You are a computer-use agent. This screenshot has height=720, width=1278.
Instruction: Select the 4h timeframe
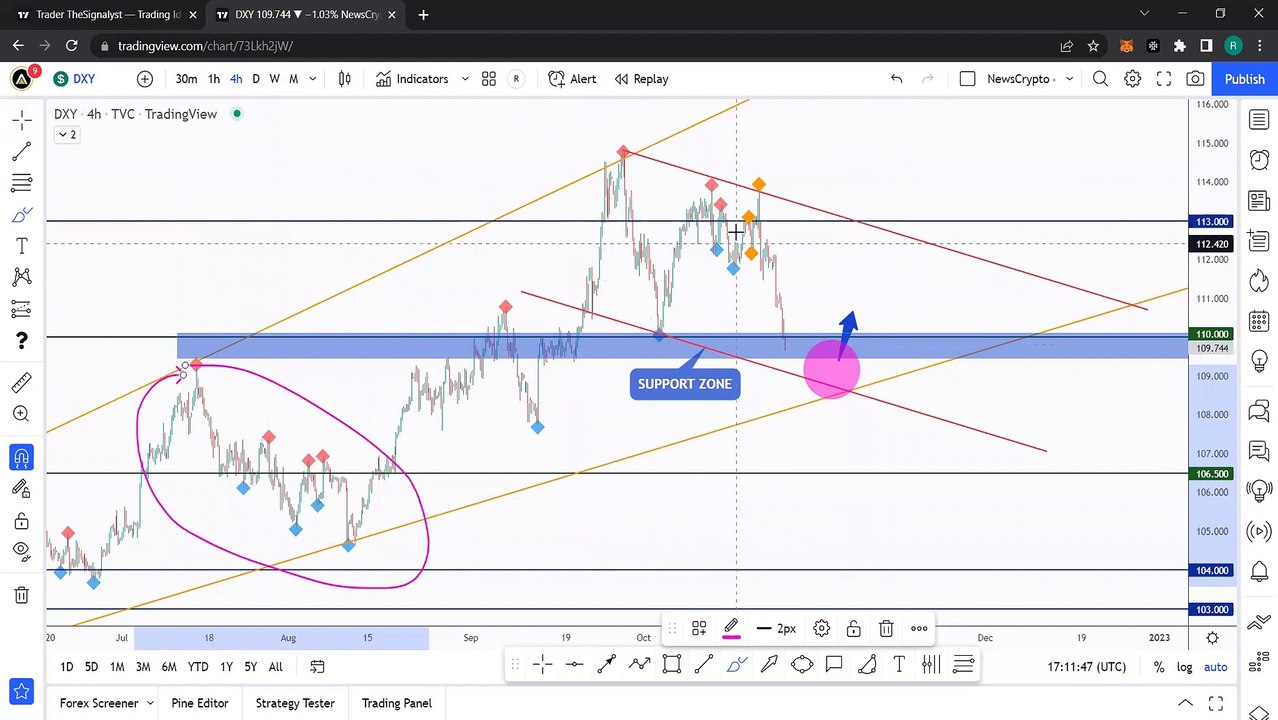pyautogui.click(x=236, y=79)
